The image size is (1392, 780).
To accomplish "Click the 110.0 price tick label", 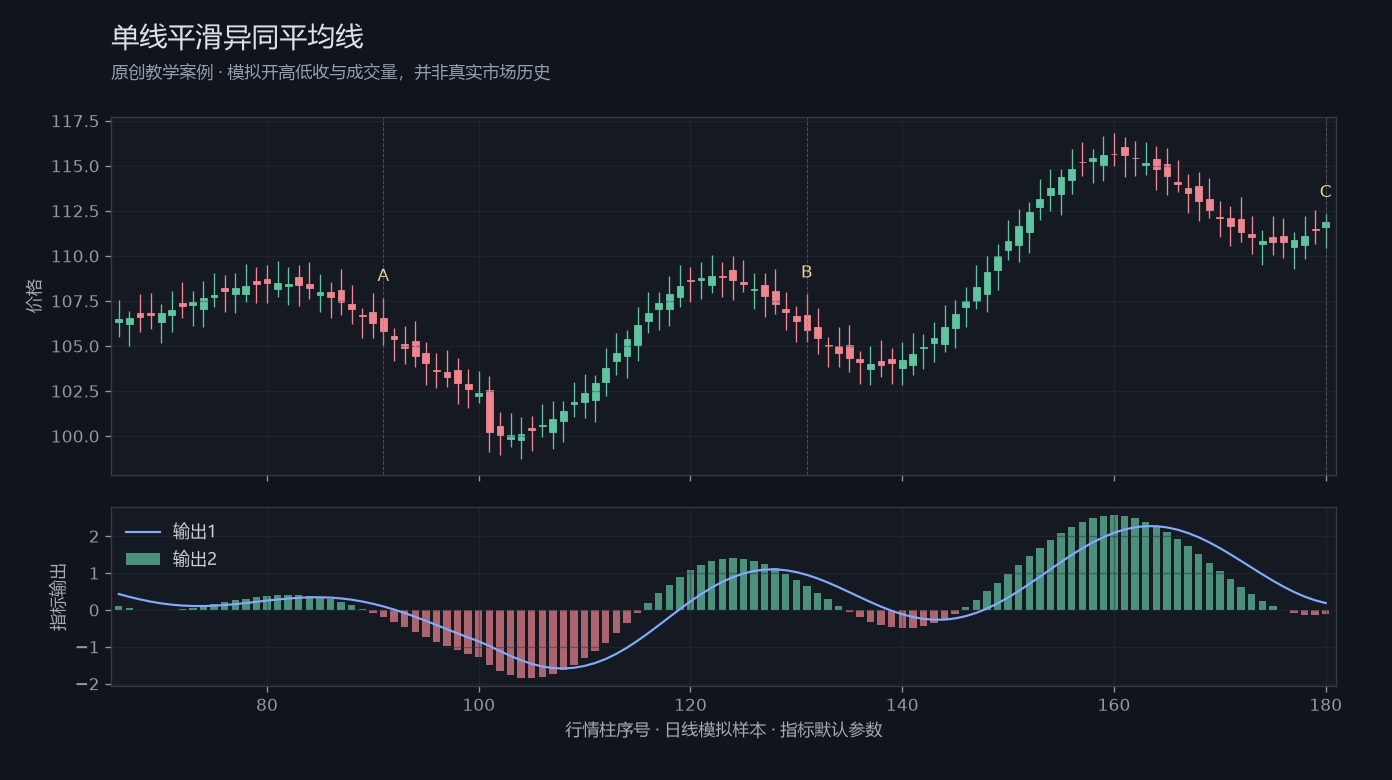I will (75, 256).
